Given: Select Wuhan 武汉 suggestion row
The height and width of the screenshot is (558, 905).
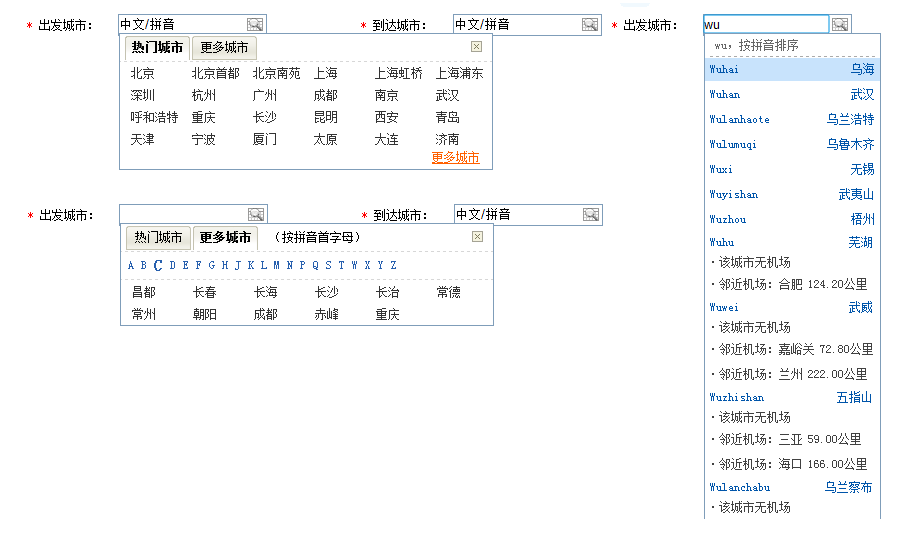Looking at the screenshot, I should (x=792, y=94).
